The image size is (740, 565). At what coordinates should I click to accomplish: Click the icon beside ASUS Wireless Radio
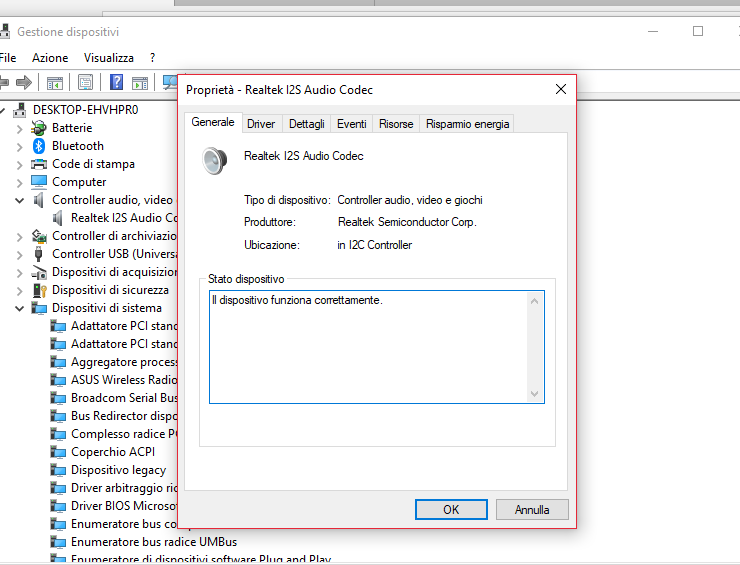pos(58,379)
